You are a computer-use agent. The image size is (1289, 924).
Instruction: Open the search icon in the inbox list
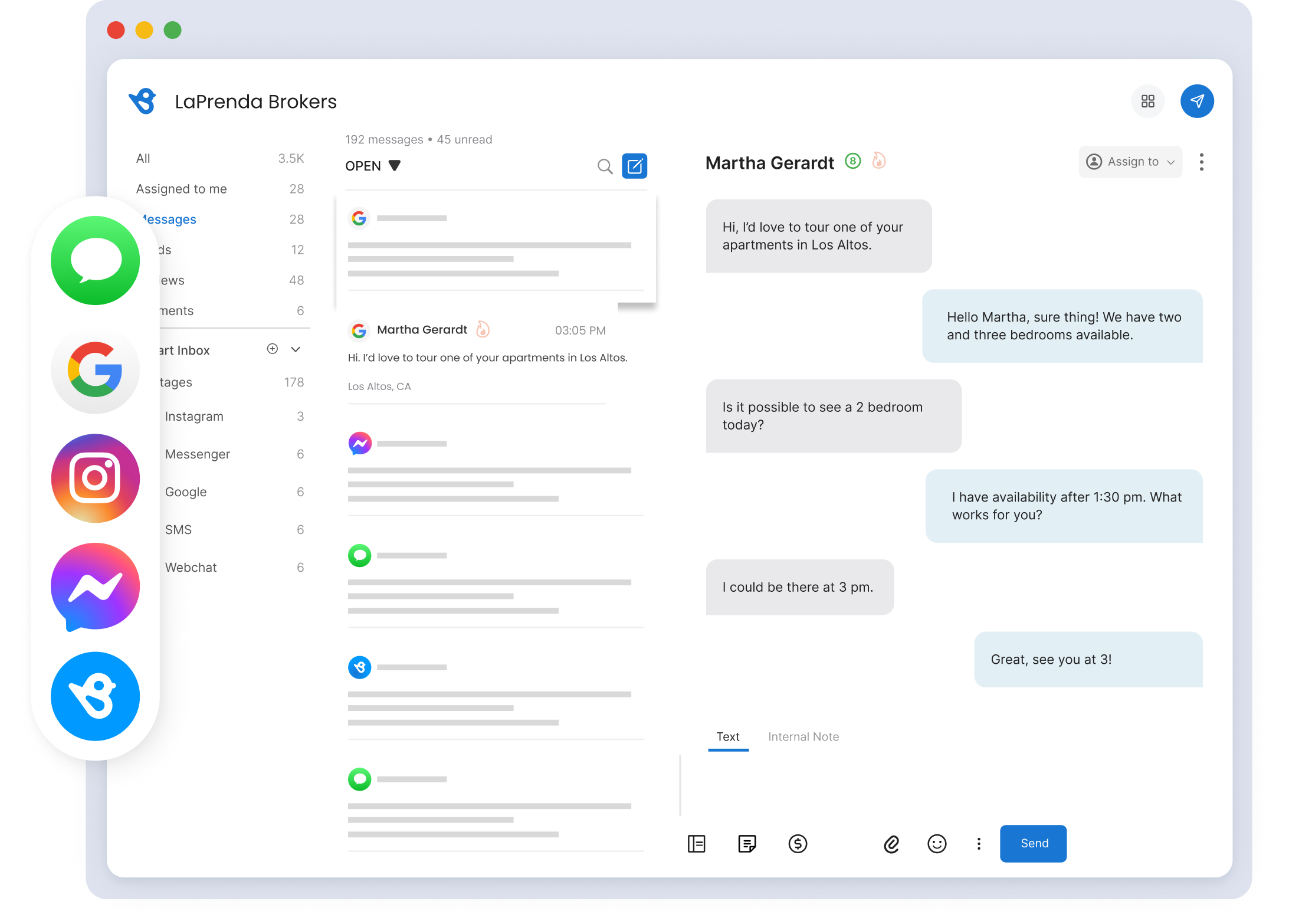click(605, 166)
